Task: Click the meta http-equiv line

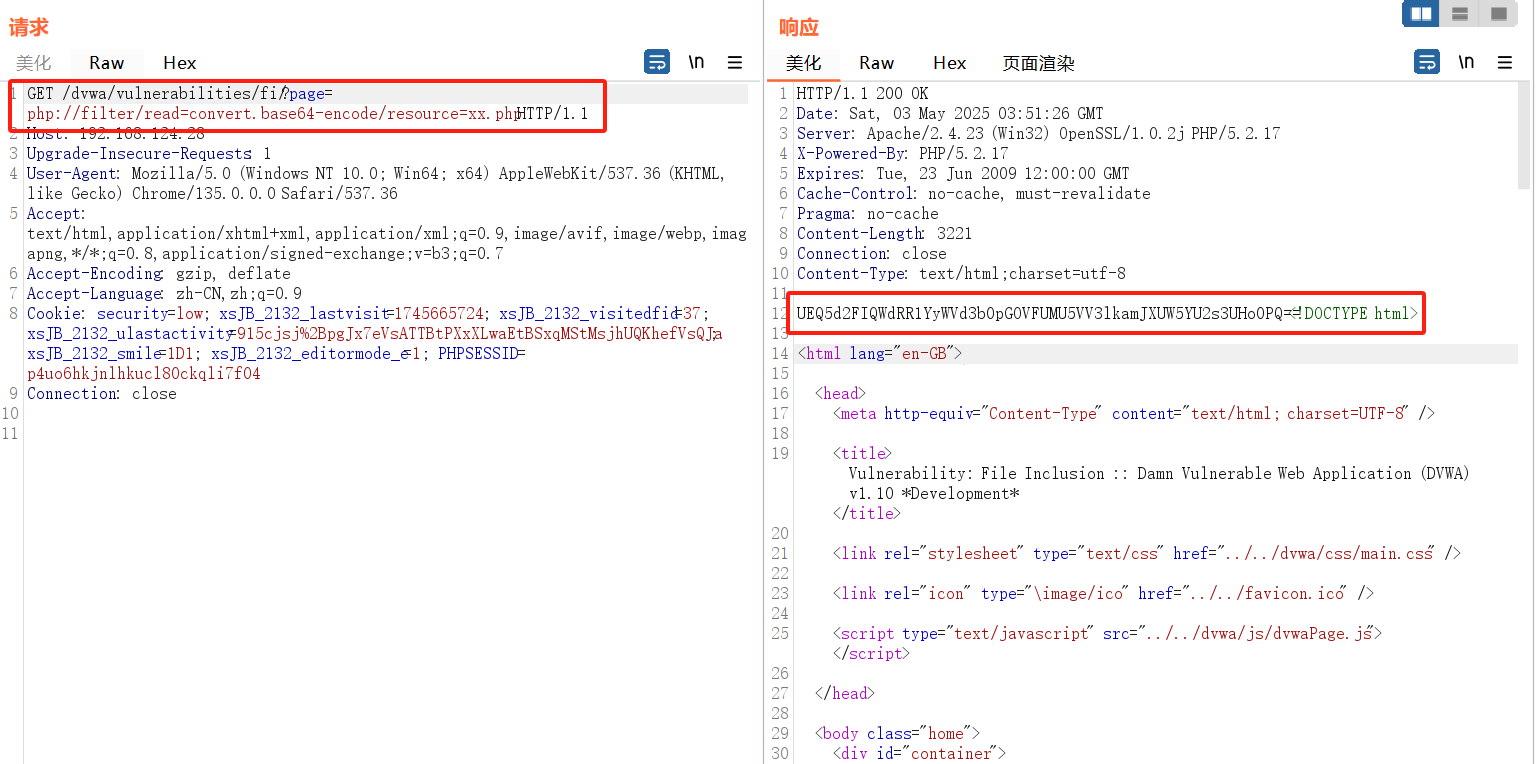Action: 1134,413
